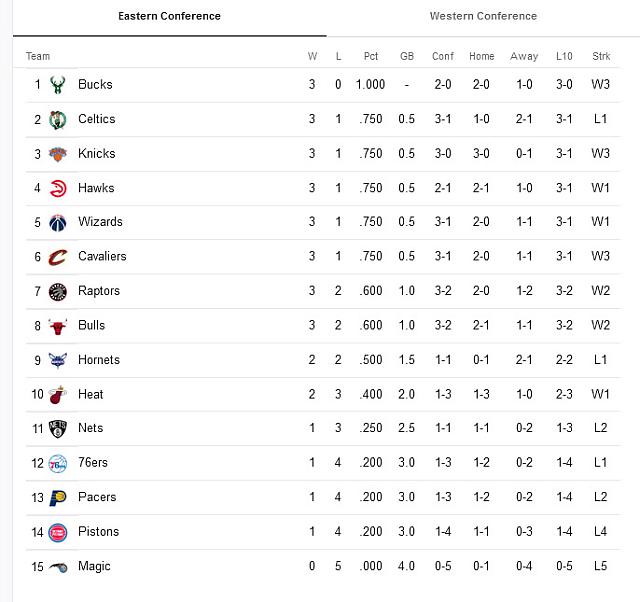Click the Cavaliers team logo
The image size is (640, 602).
pyautogui.click(x=57, y=257)
